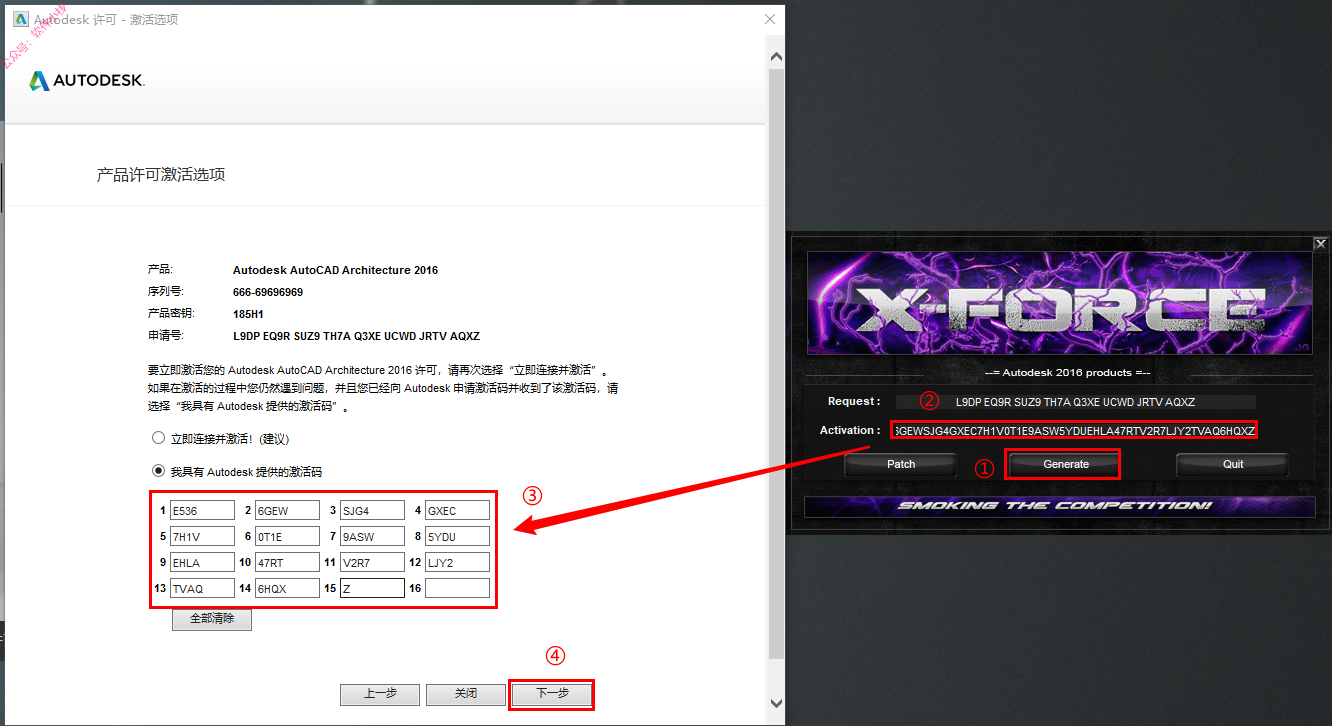Click activation code field 8 containing 5YDU

tap(457, 537)
